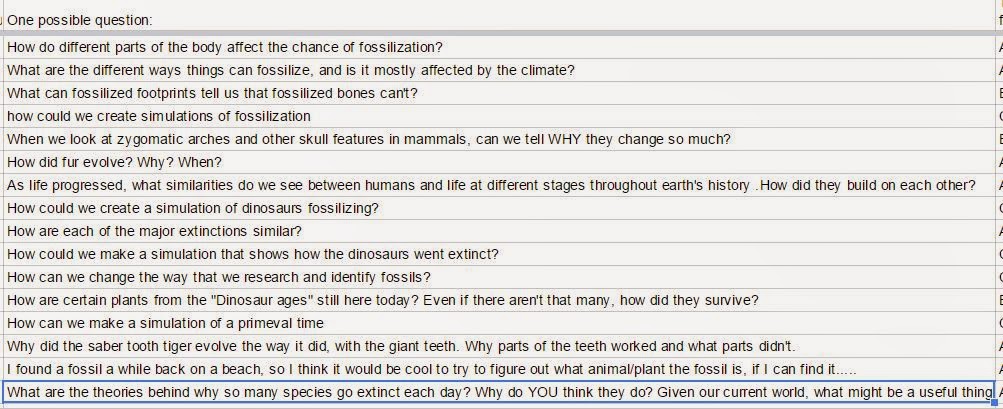Screen dimensions: 1003x409
Task: Select the "How did fur evolve?" cell
Action: pos(500,163)
